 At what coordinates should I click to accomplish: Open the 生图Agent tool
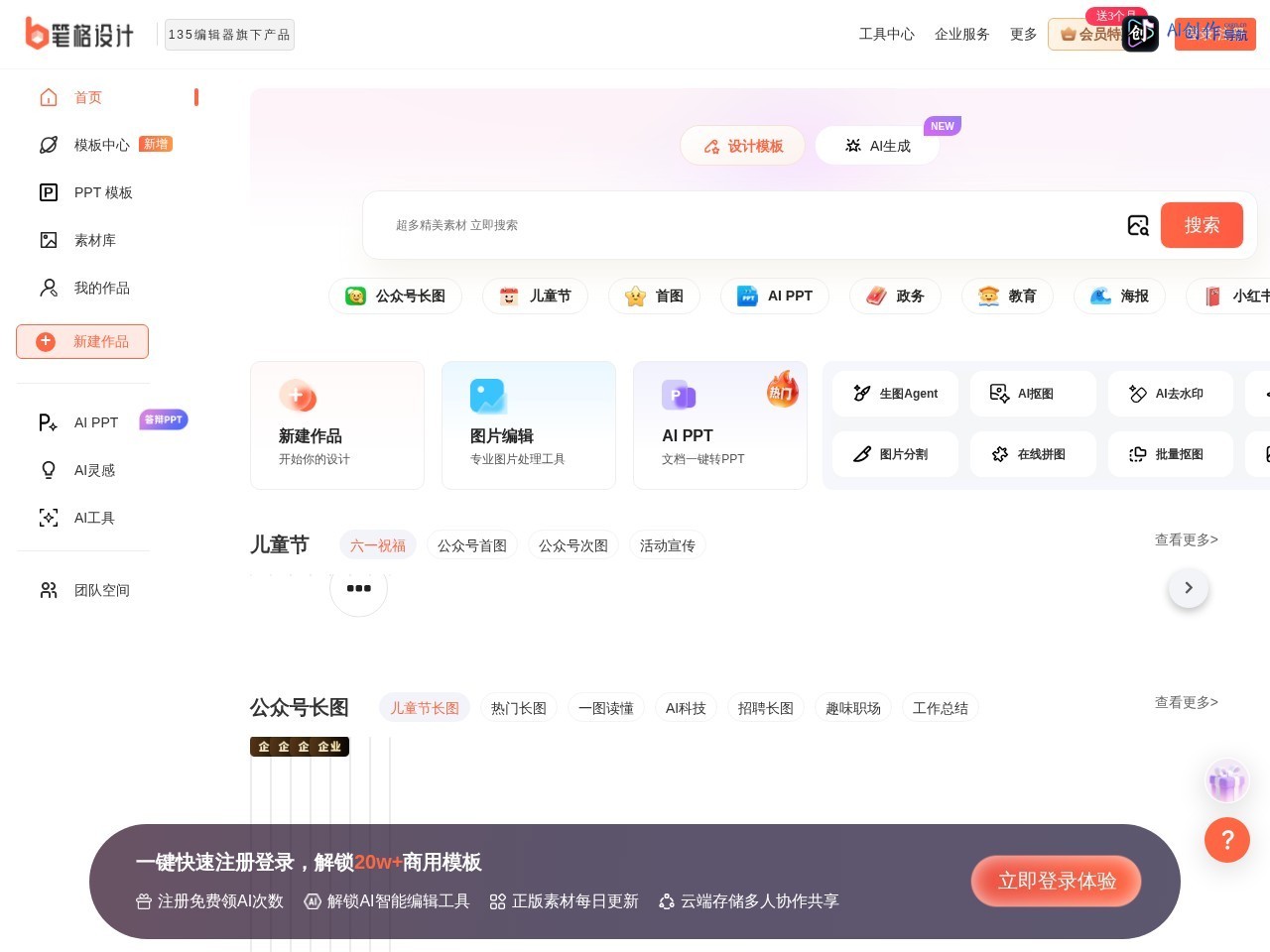tap(895, 394)
